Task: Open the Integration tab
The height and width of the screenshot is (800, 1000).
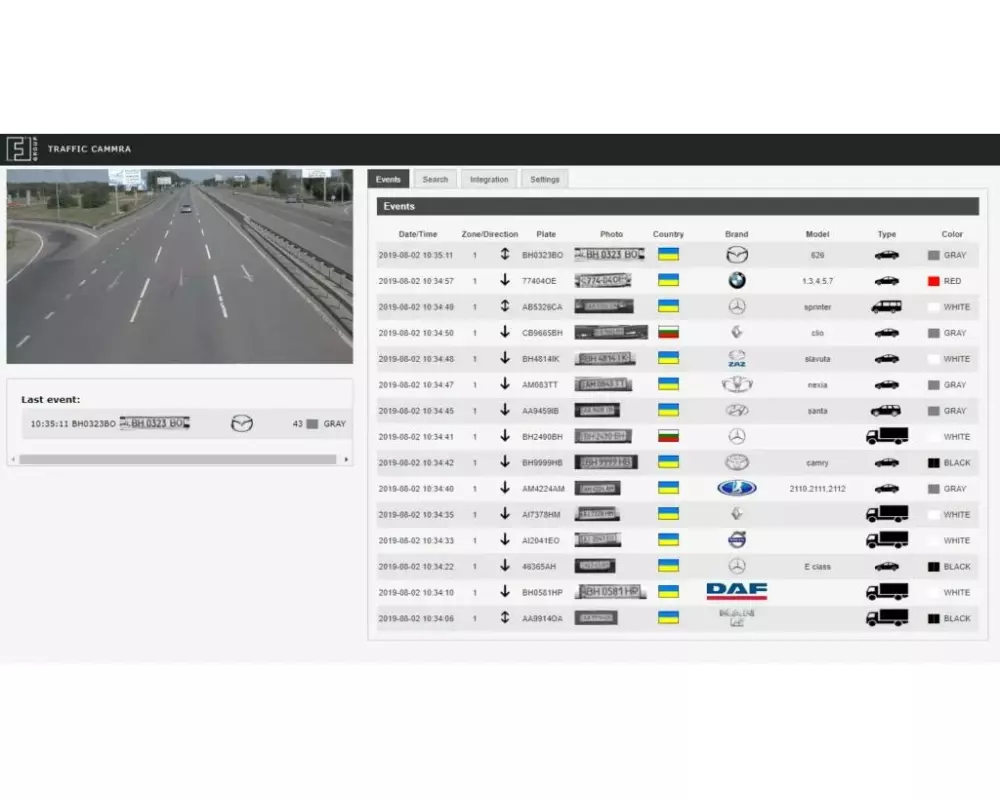Action: [x=488, y=178]
